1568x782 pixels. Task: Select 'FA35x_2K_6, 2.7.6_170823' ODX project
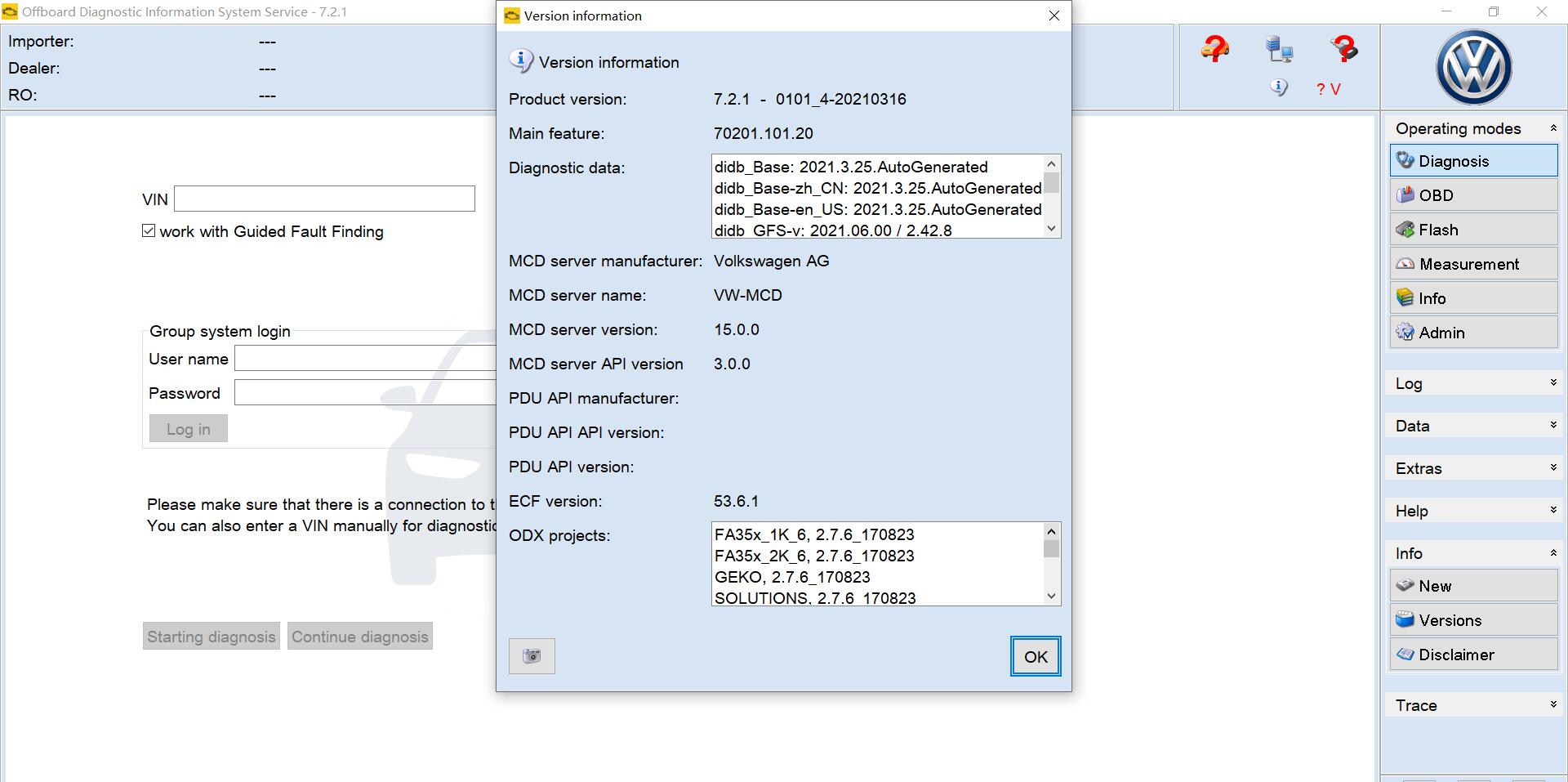pos(814,556)
